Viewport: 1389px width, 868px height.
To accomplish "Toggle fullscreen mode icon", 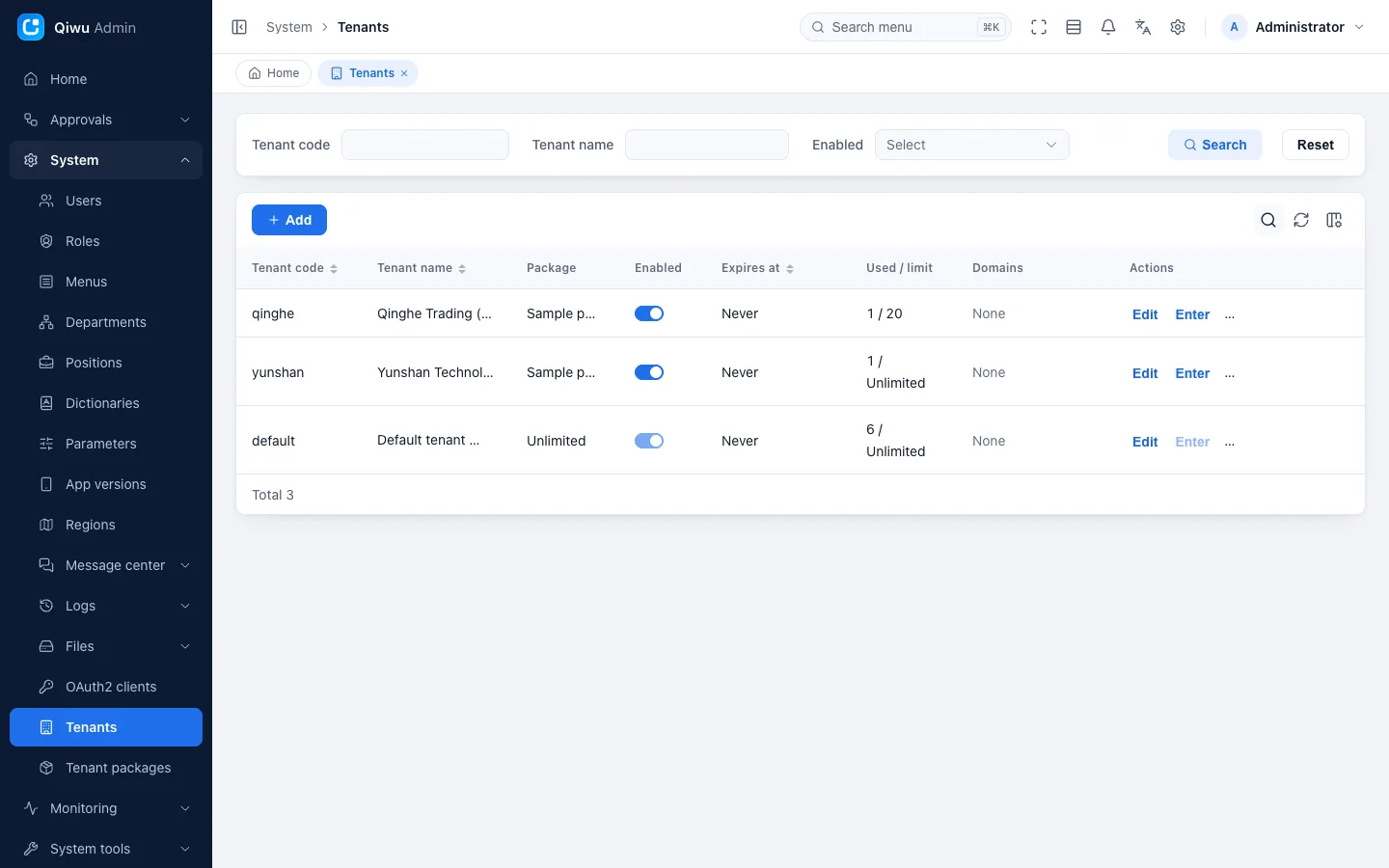I will [x=1039, y=27].
